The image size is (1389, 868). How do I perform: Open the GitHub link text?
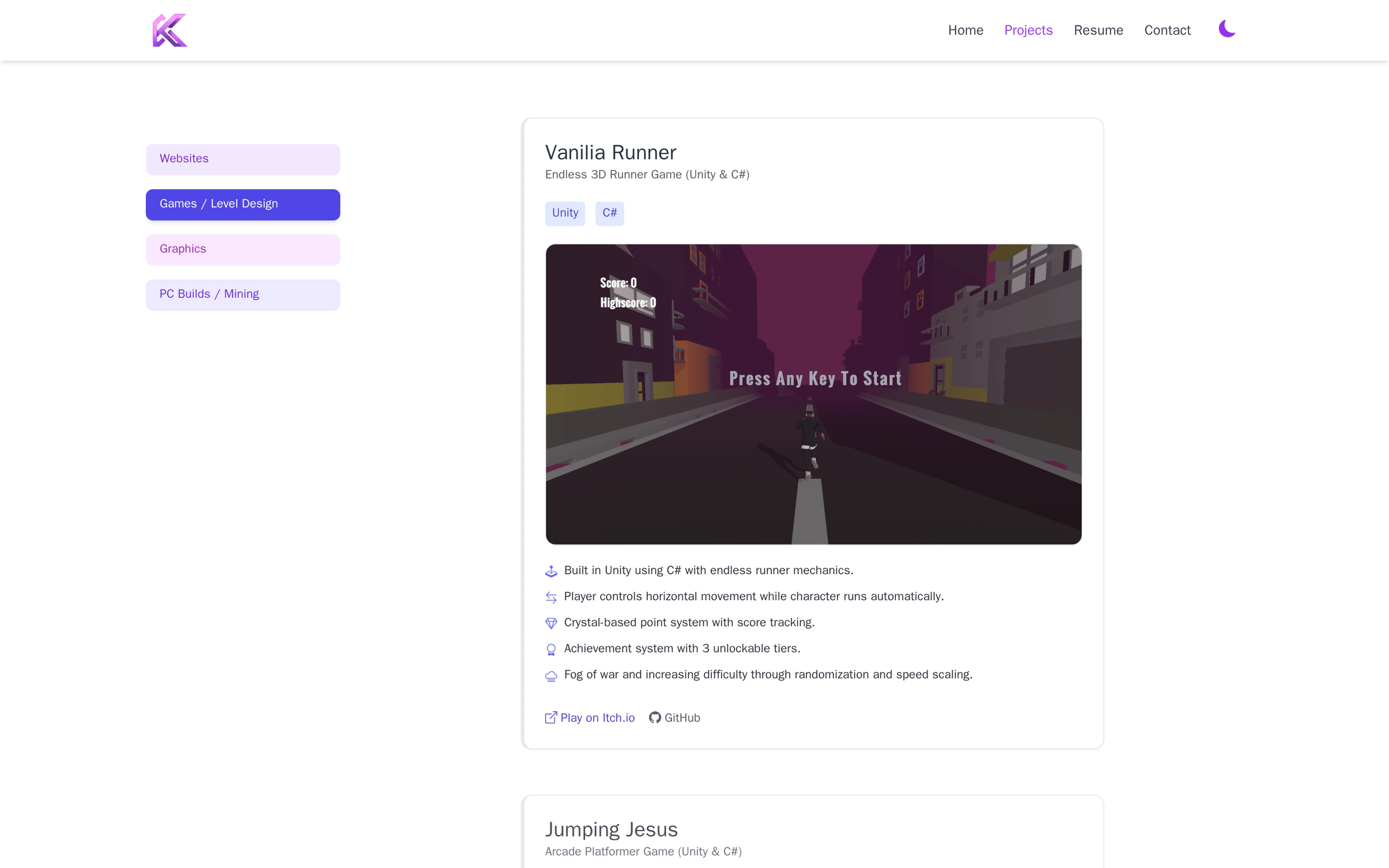682,718
